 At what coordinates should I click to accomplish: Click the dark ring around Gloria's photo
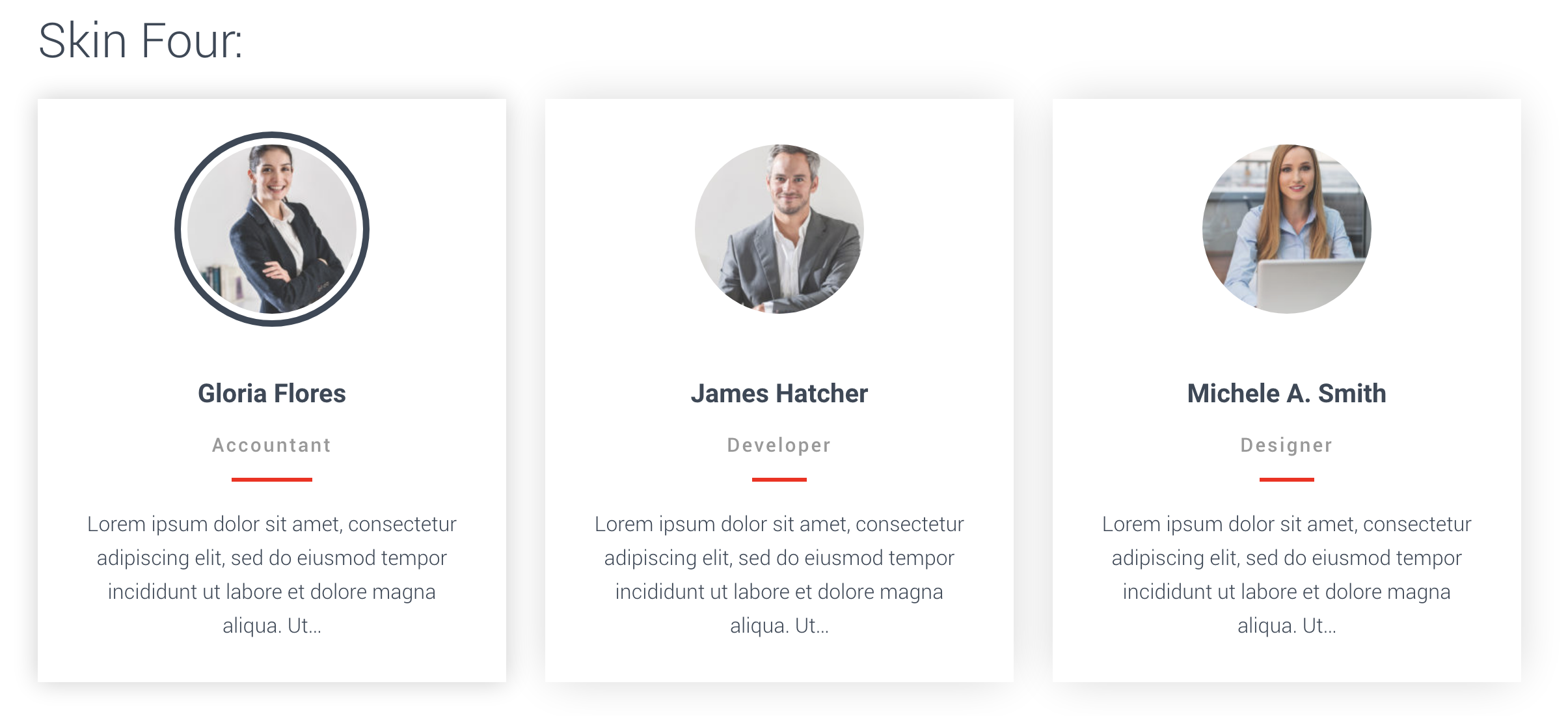tap(178, 229)
